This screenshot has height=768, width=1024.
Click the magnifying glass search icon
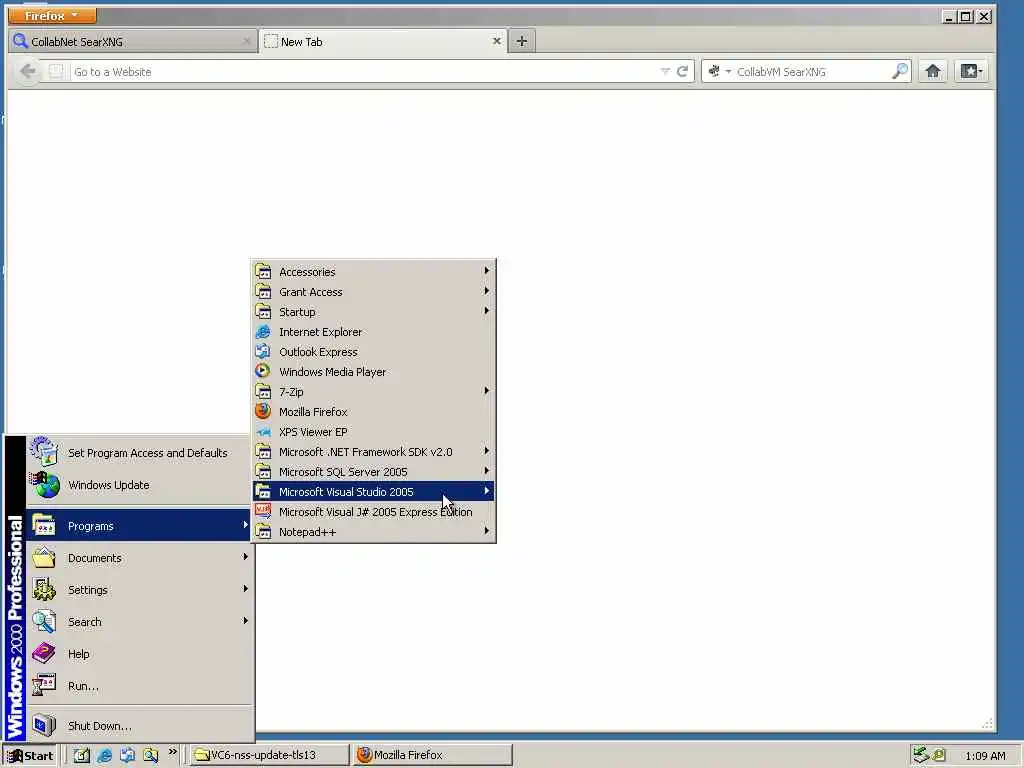point(900,71)
